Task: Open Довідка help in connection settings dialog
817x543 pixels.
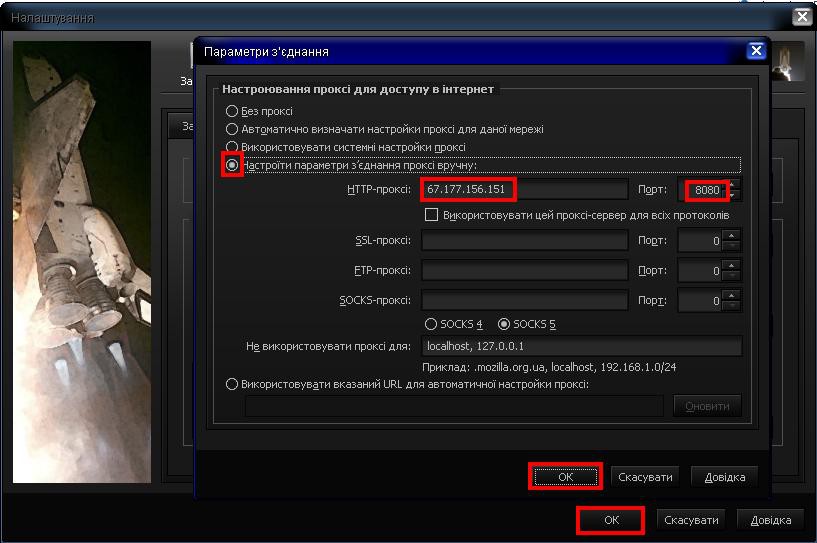Action: point(725,477)
